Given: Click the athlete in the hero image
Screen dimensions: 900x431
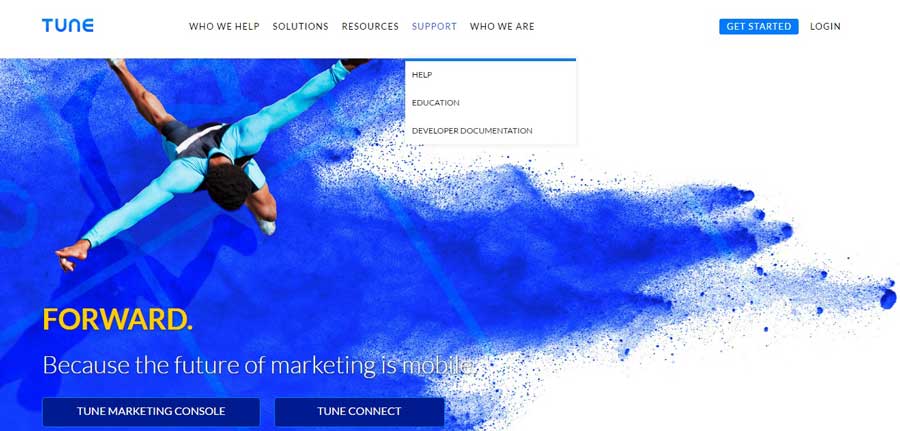Looking at the screenshot, I should click(212, 155).
